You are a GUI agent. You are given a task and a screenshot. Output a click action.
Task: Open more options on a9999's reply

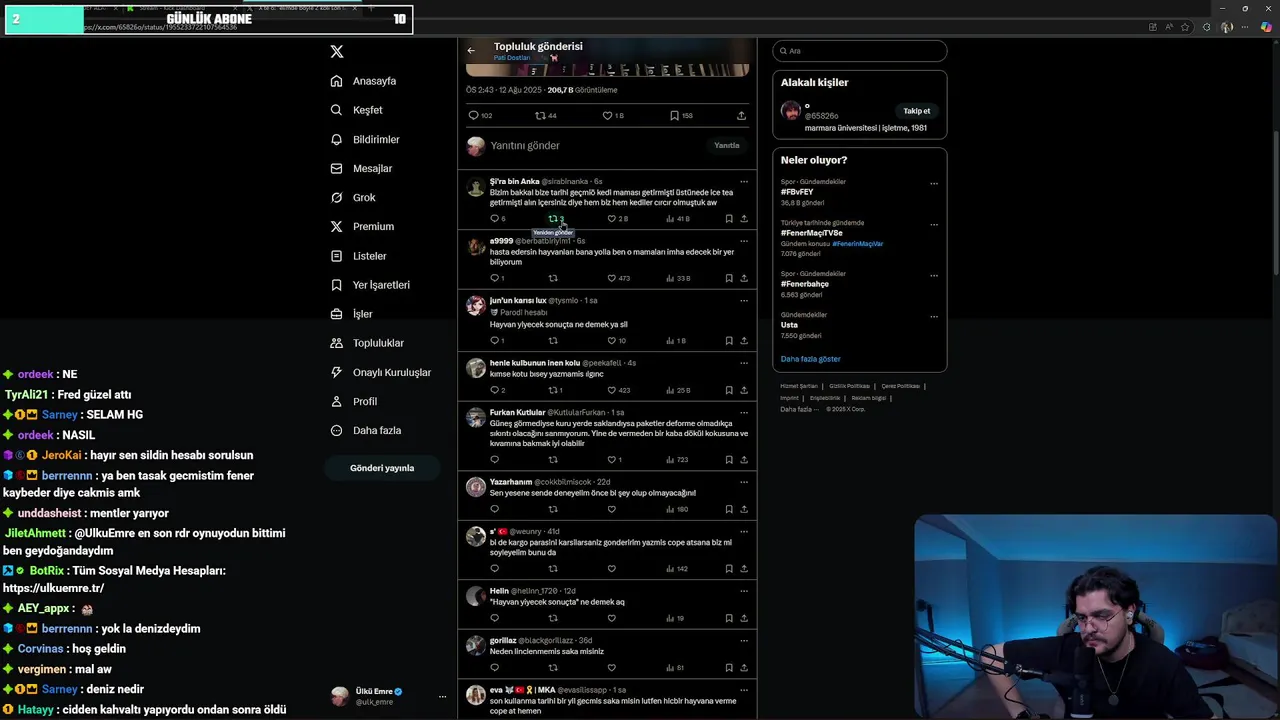tap(743, 241)
